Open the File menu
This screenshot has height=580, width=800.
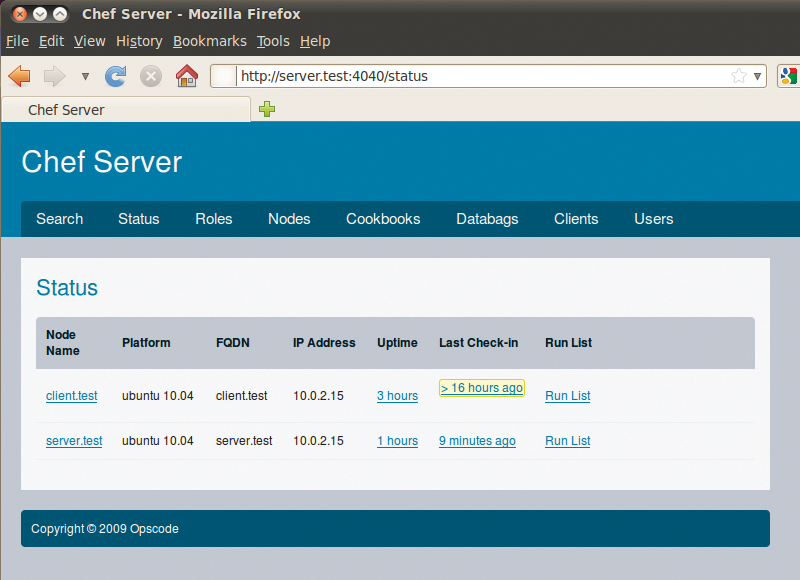click(17, 41)
